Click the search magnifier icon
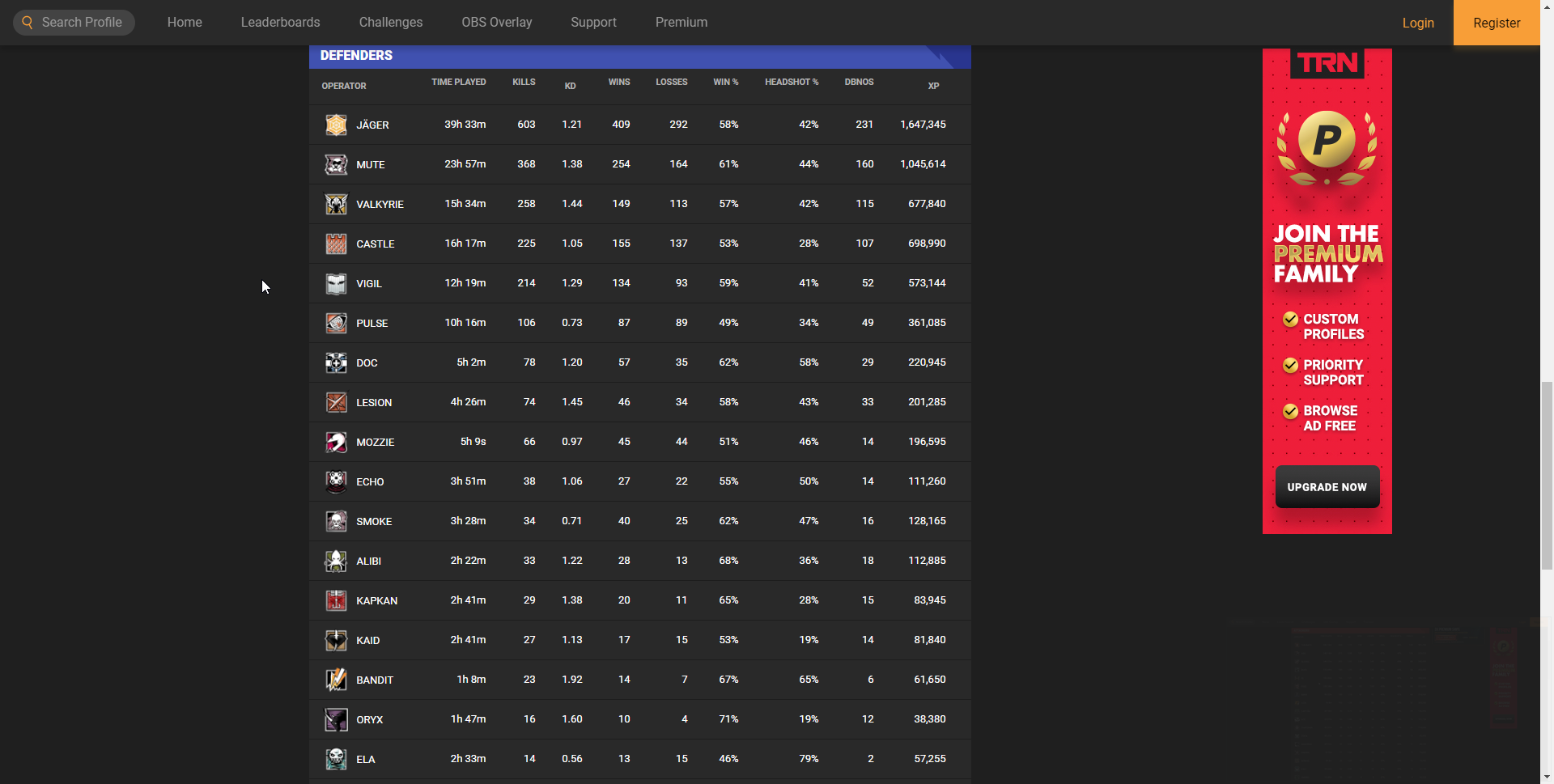 click(28, 23)
